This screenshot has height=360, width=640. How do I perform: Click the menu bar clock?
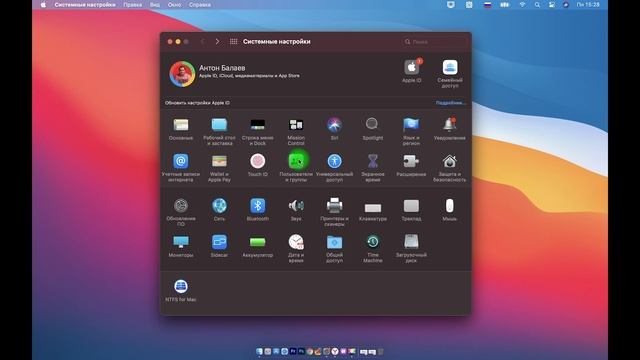tap(588, 5)
